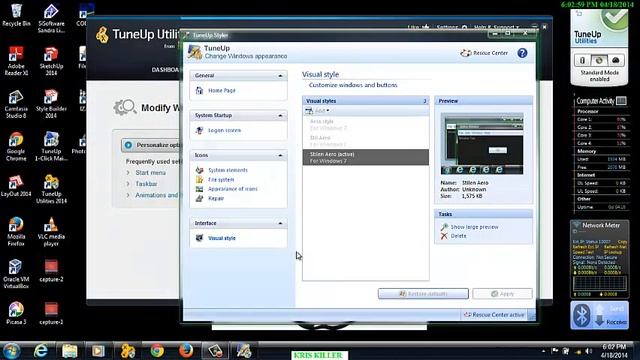Open Appearance of icons option

click(x=233, y=189)
